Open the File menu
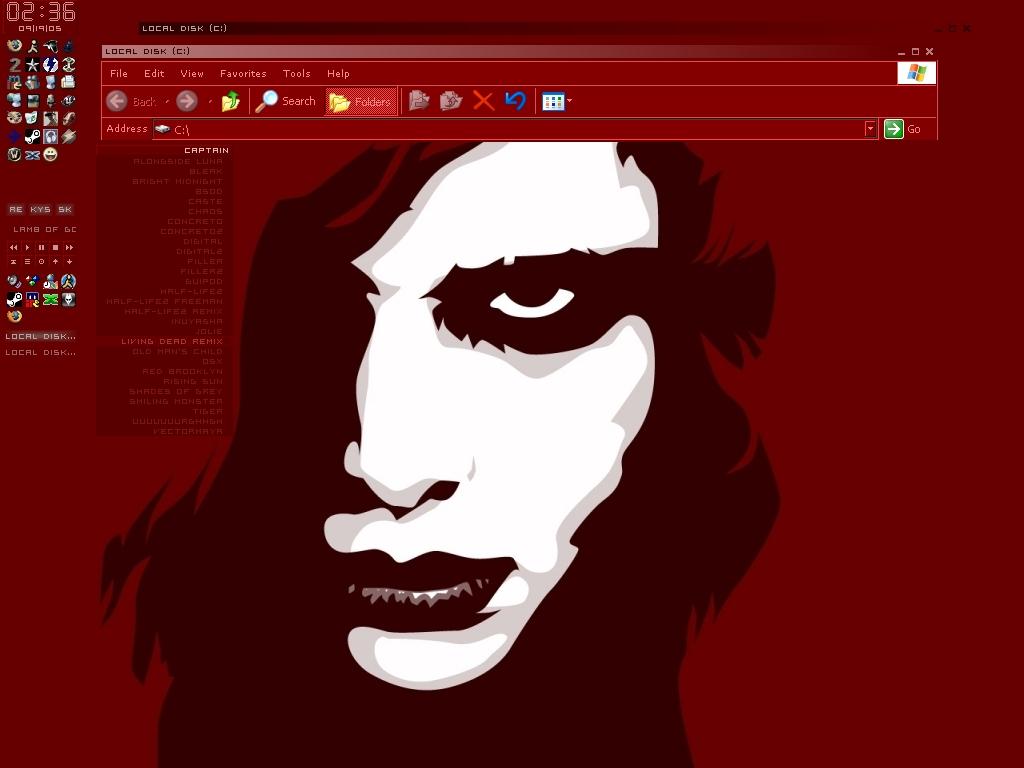The width and height of the screenshot is (1024, 768). click(119, 74)
